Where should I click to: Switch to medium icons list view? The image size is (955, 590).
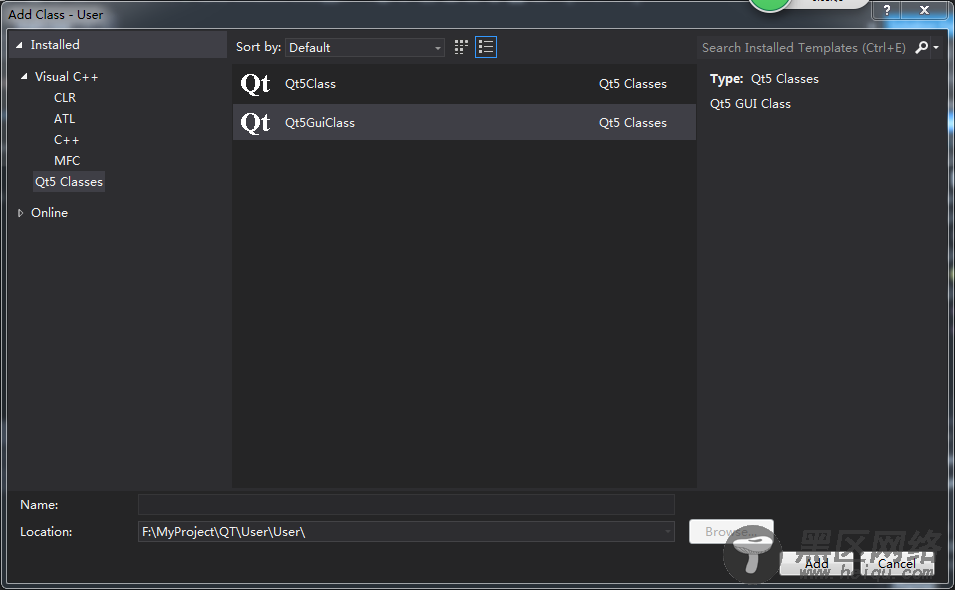[486, 47]
